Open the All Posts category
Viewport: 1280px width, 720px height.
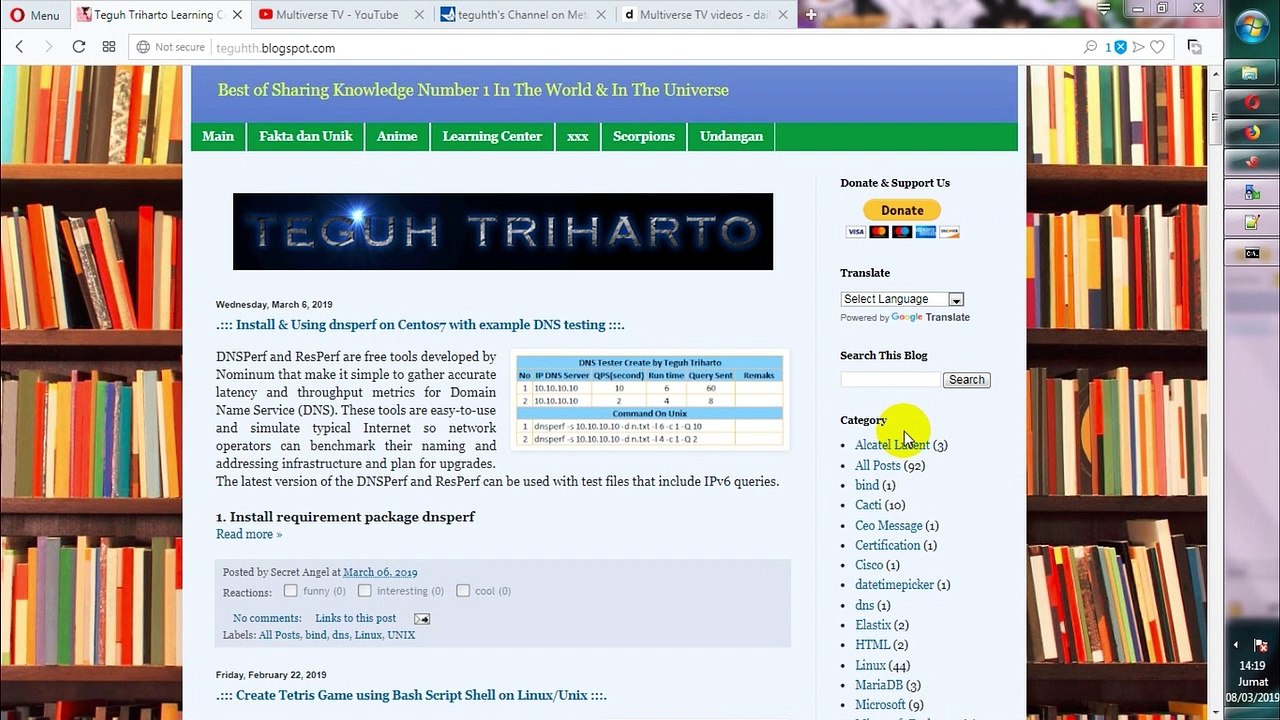click(x=878, y=465)
